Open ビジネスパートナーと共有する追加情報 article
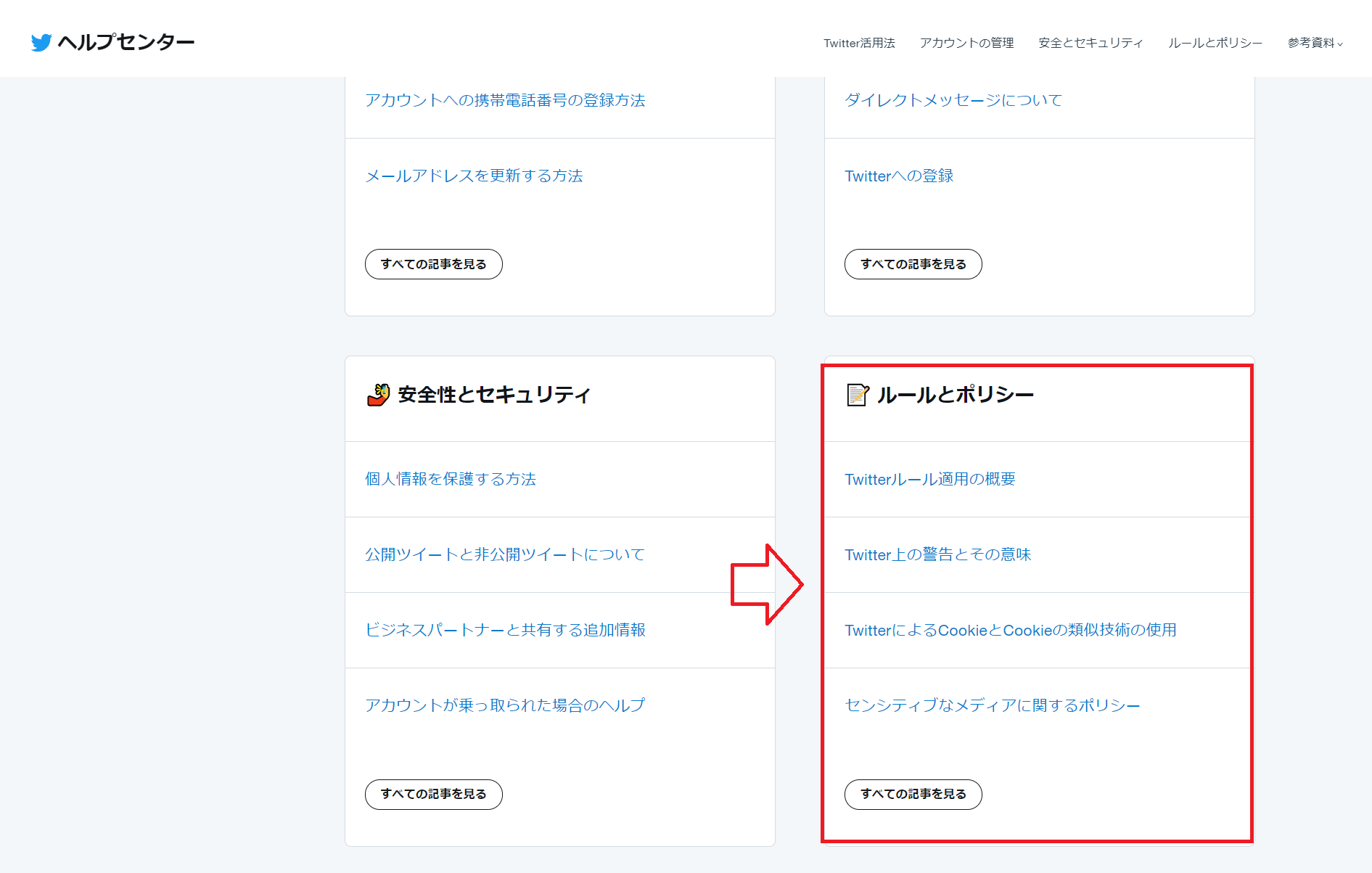 click(x=505, y=630)
